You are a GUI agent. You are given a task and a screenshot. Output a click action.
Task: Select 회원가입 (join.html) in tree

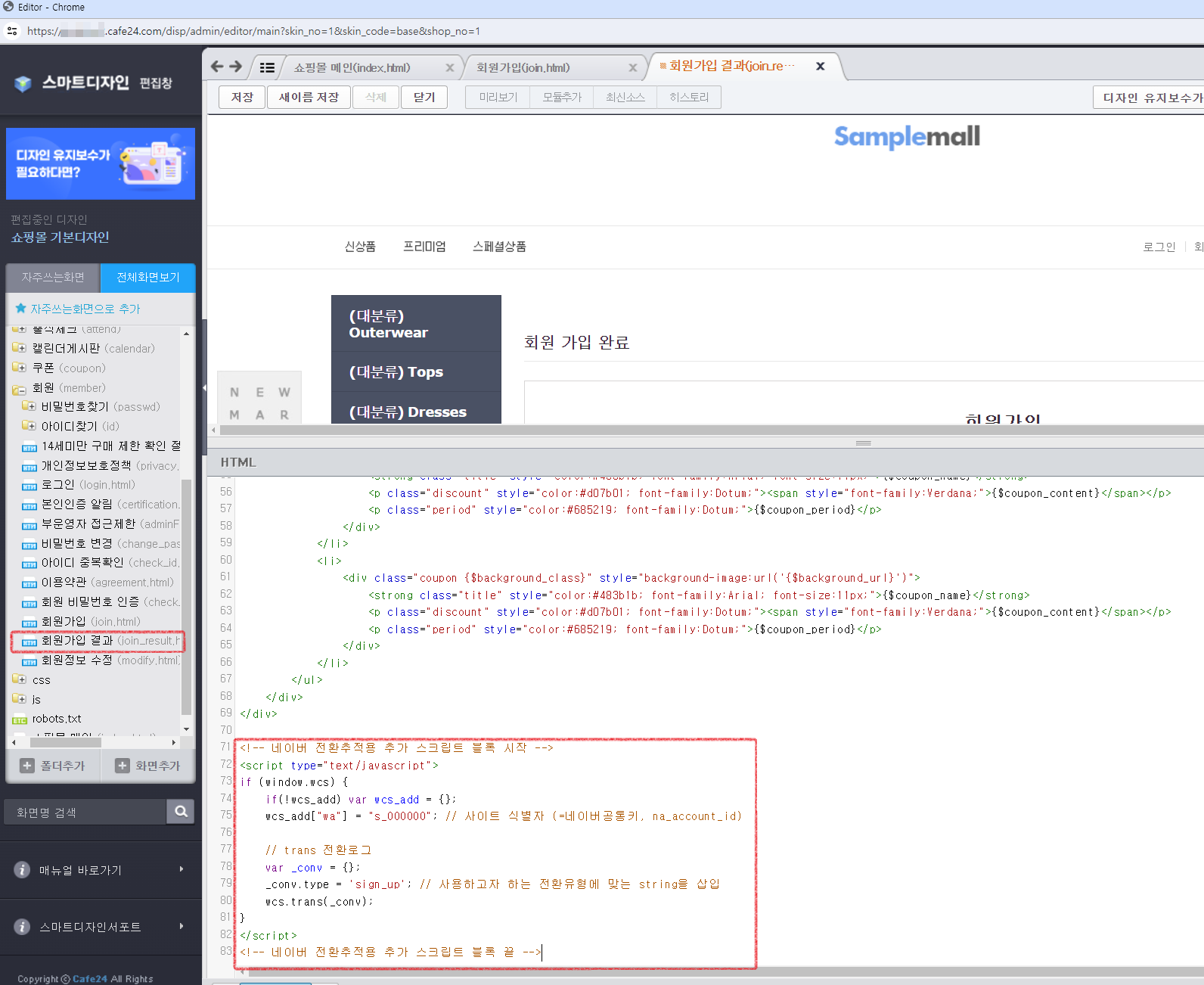click(91, 622)
